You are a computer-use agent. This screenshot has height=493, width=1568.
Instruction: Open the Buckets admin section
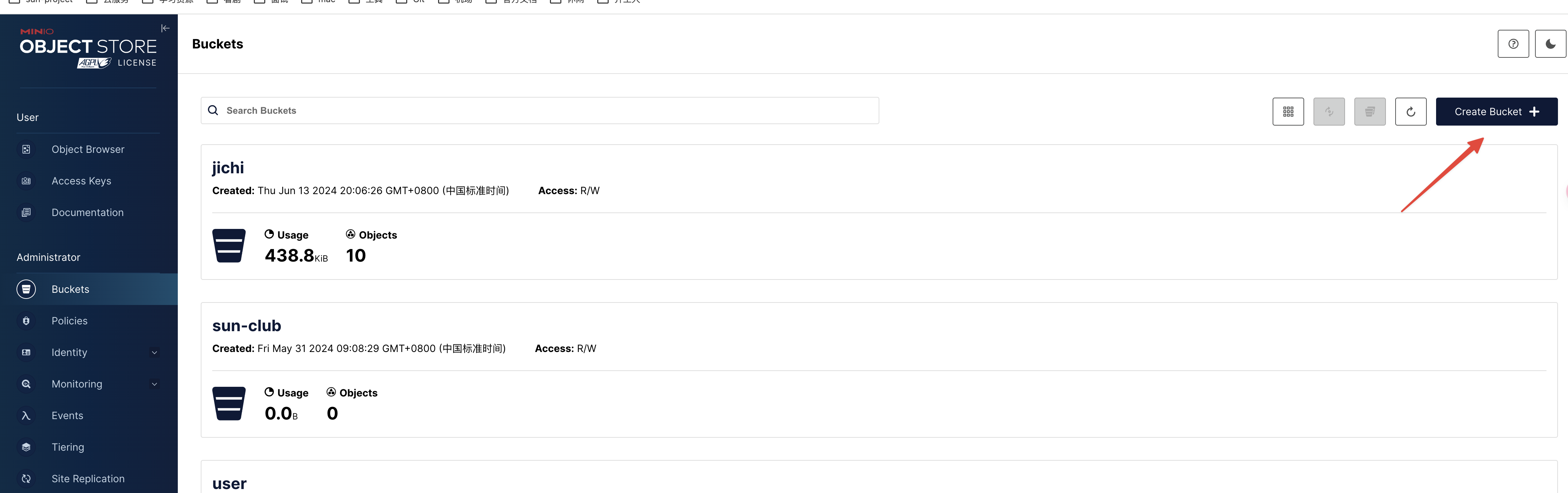click(x=70, y=289)
